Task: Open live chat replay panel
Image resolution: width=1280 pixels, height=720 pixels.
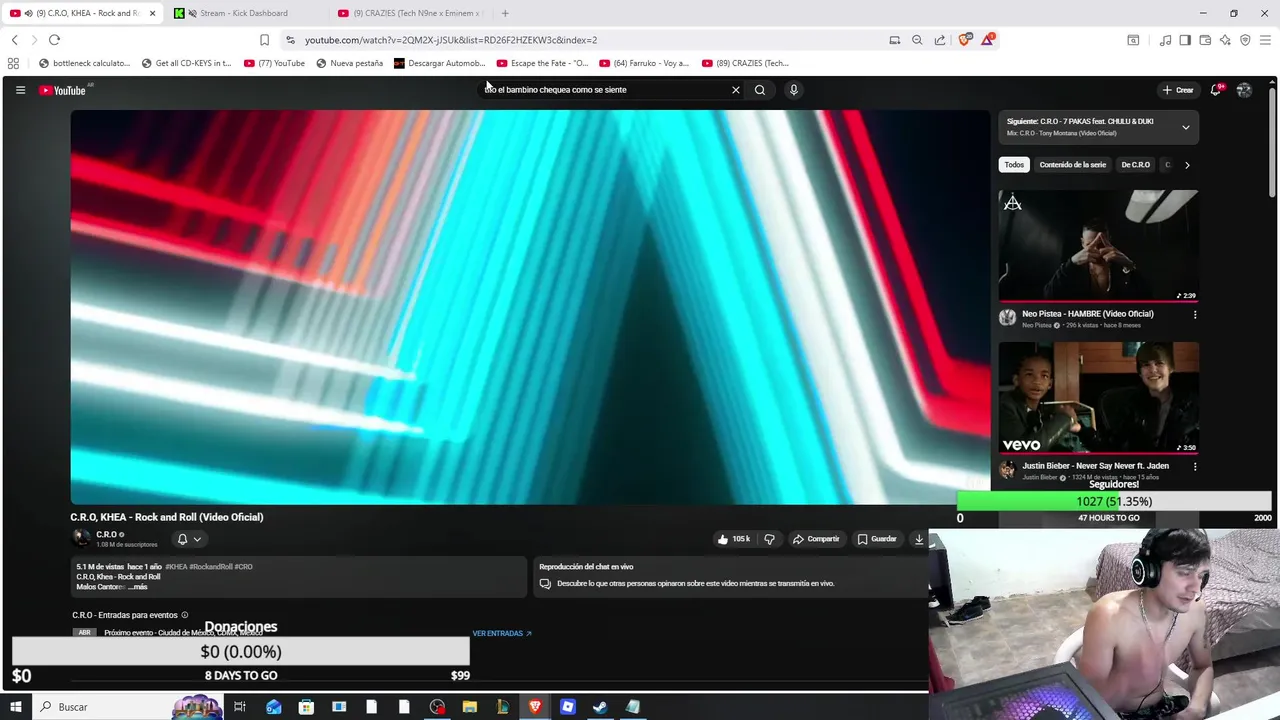Action: (x=730, y=575)
